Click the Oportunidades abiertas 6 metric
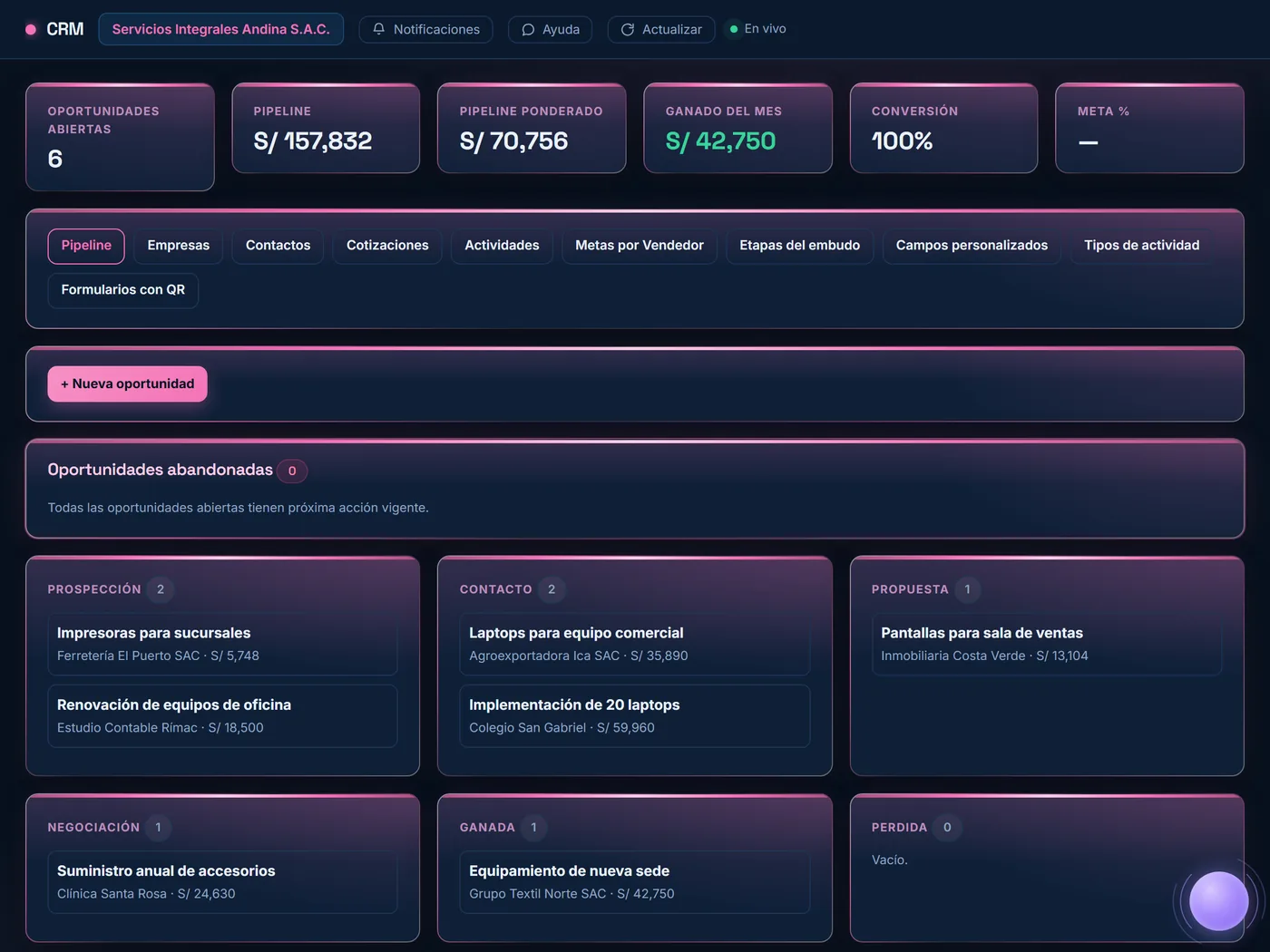This screenshot has height=952, width=1270. (120, 137)
